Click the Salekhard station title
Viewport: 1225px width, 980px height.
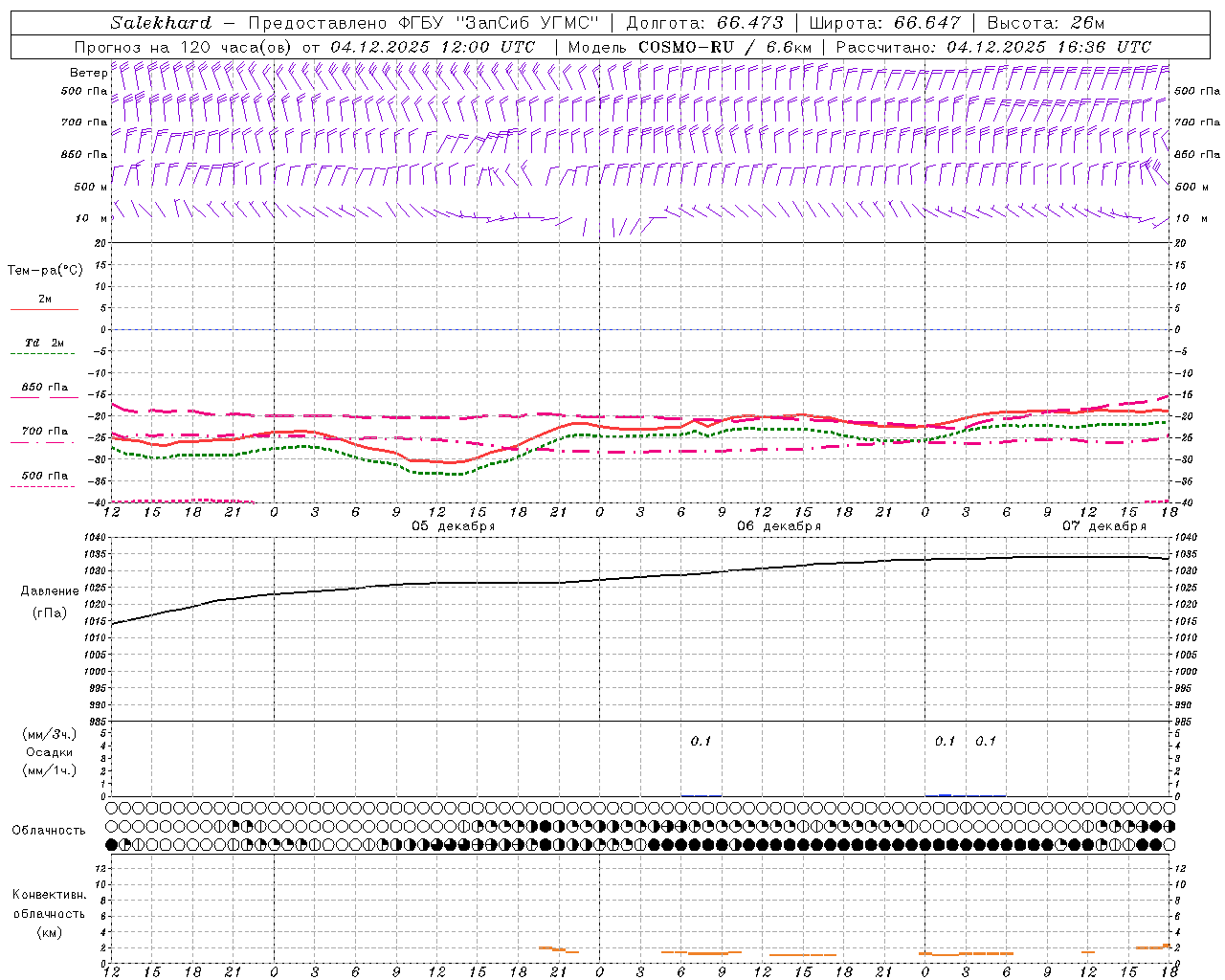point(160,23)
